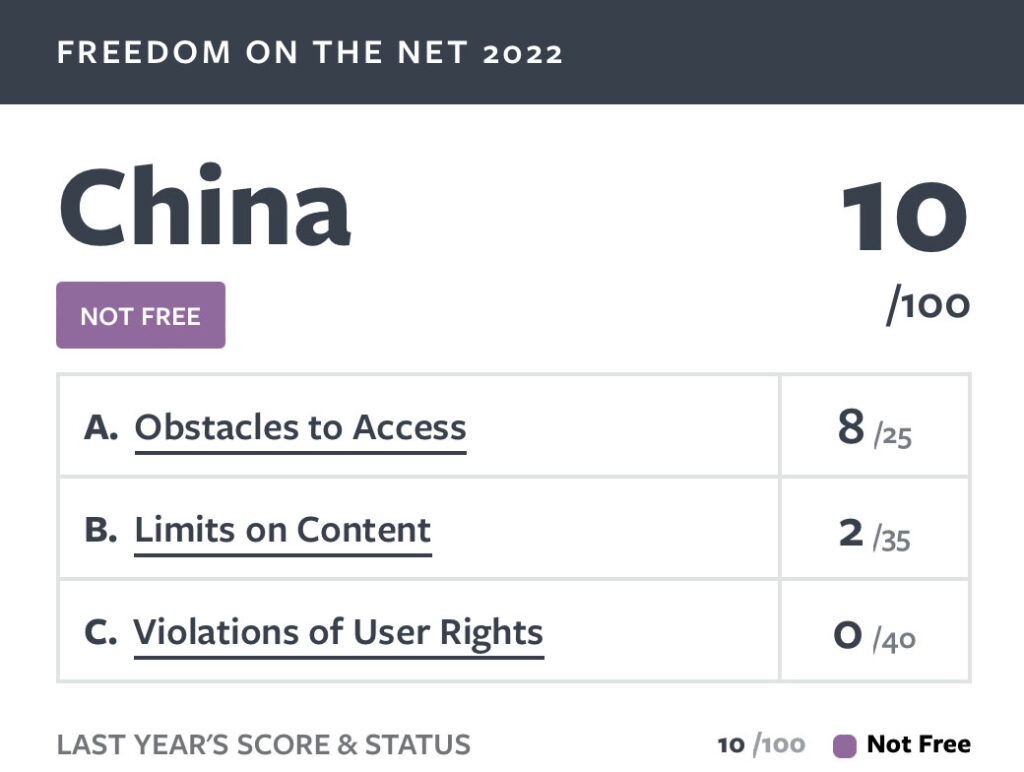This screenshot has width=1024, height=772.
Task: Click the letter C. row marker
Action: (x=101, y=632)
